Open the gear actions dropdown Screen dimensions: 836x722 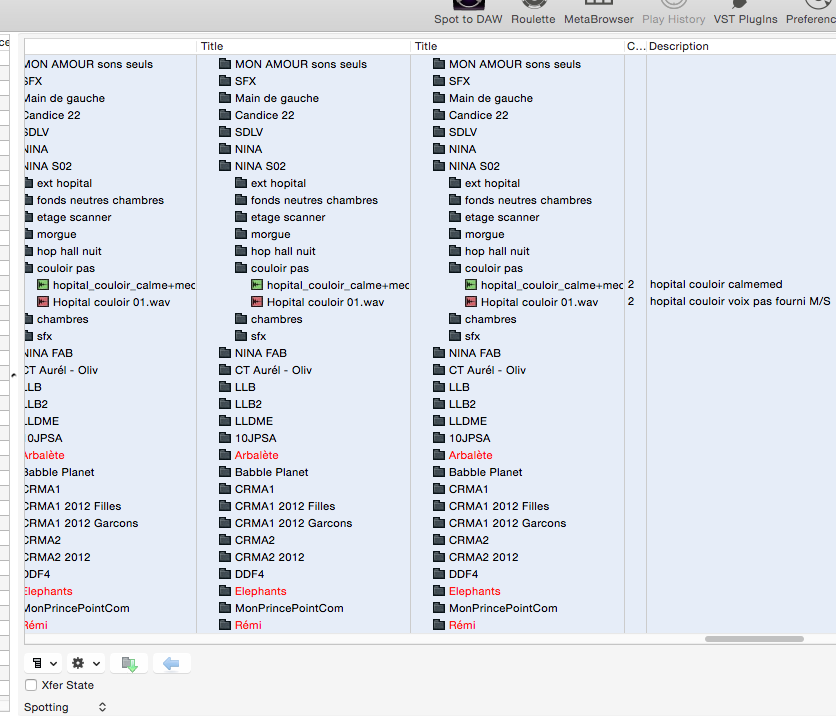tap(86, 663)
